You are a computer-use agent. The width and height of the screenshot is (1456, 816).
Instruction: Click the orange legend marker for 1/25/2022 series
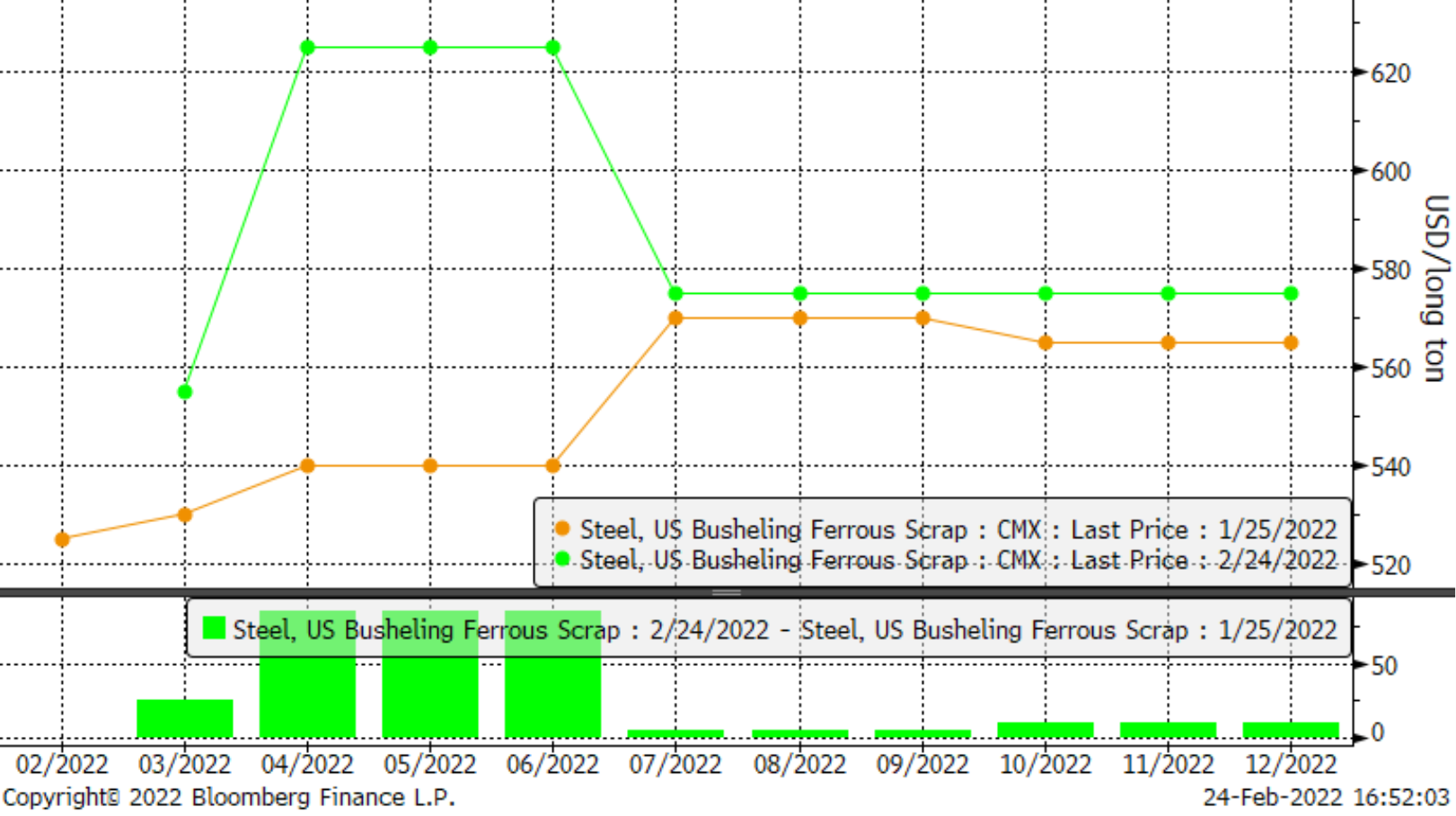(x=562, y=528)
